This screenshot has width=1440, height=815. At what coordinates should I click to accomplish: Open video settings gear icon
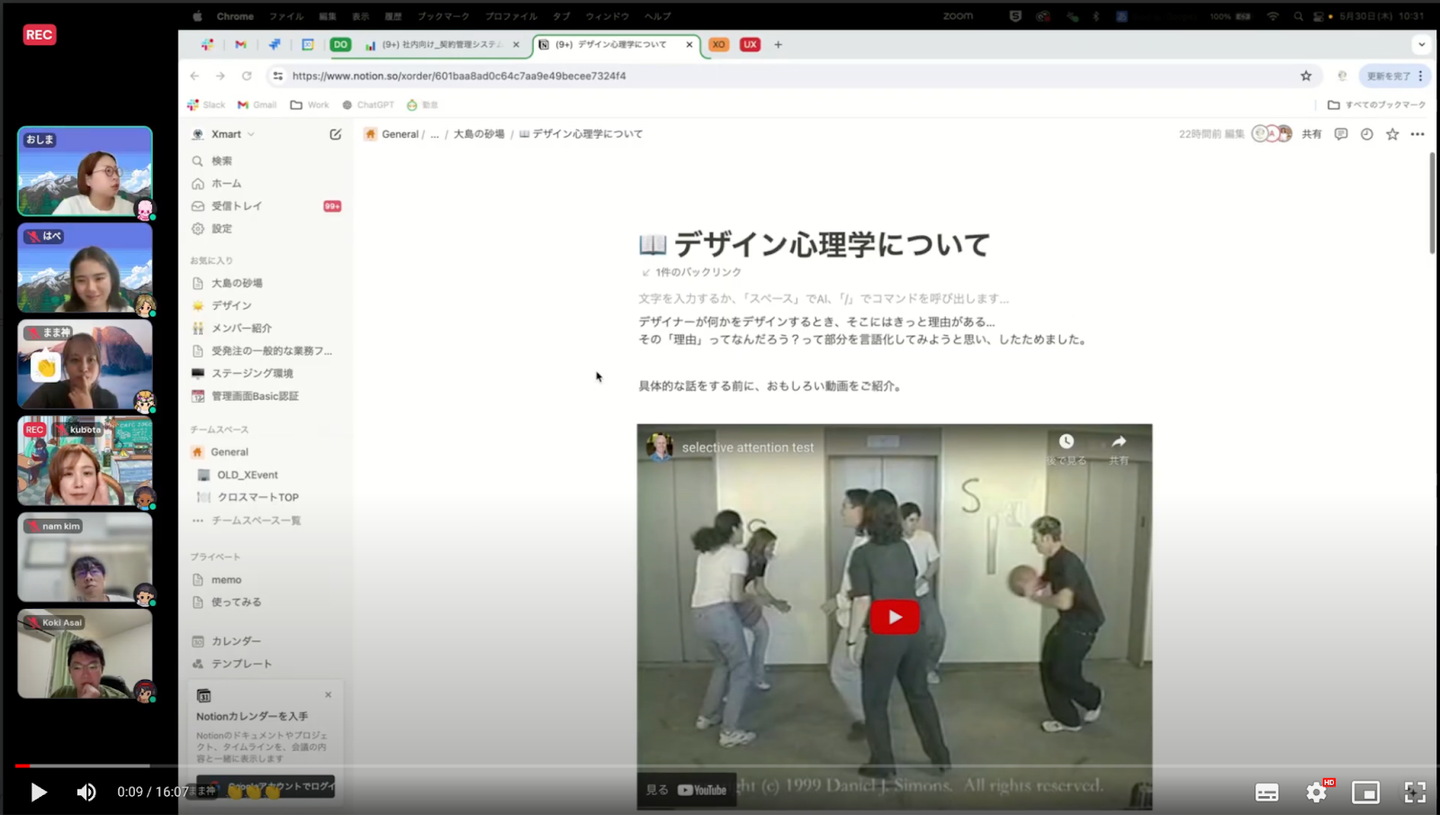(x=1316, y=792)
